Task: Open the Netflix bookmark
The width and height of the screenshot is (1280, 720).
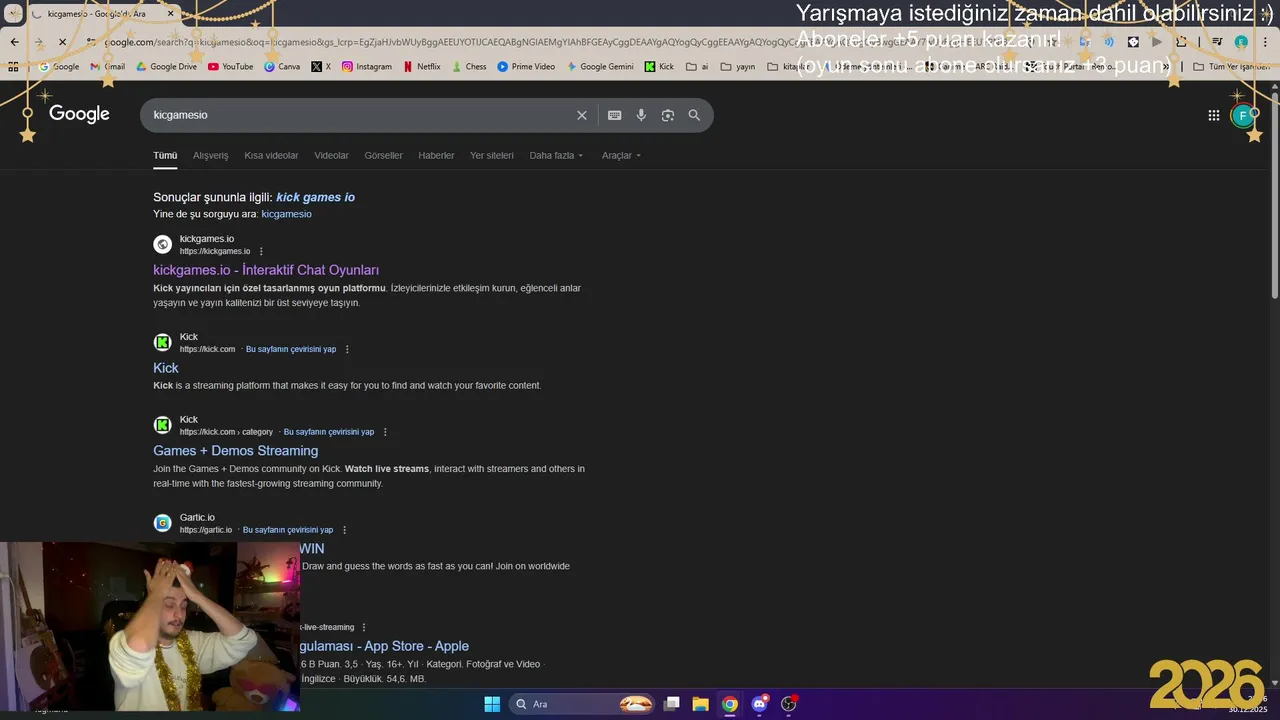Action: click(421, 67)
